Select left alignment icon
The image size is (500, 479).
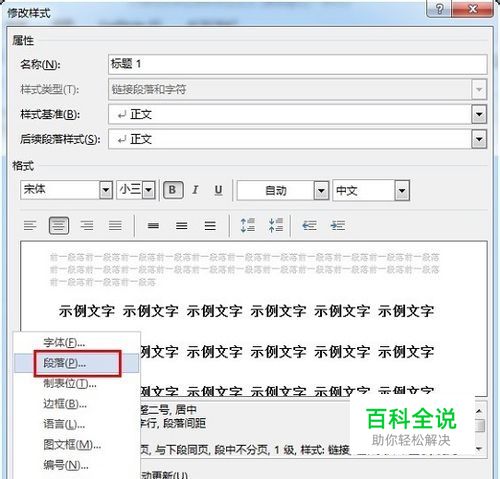point(30,226)
